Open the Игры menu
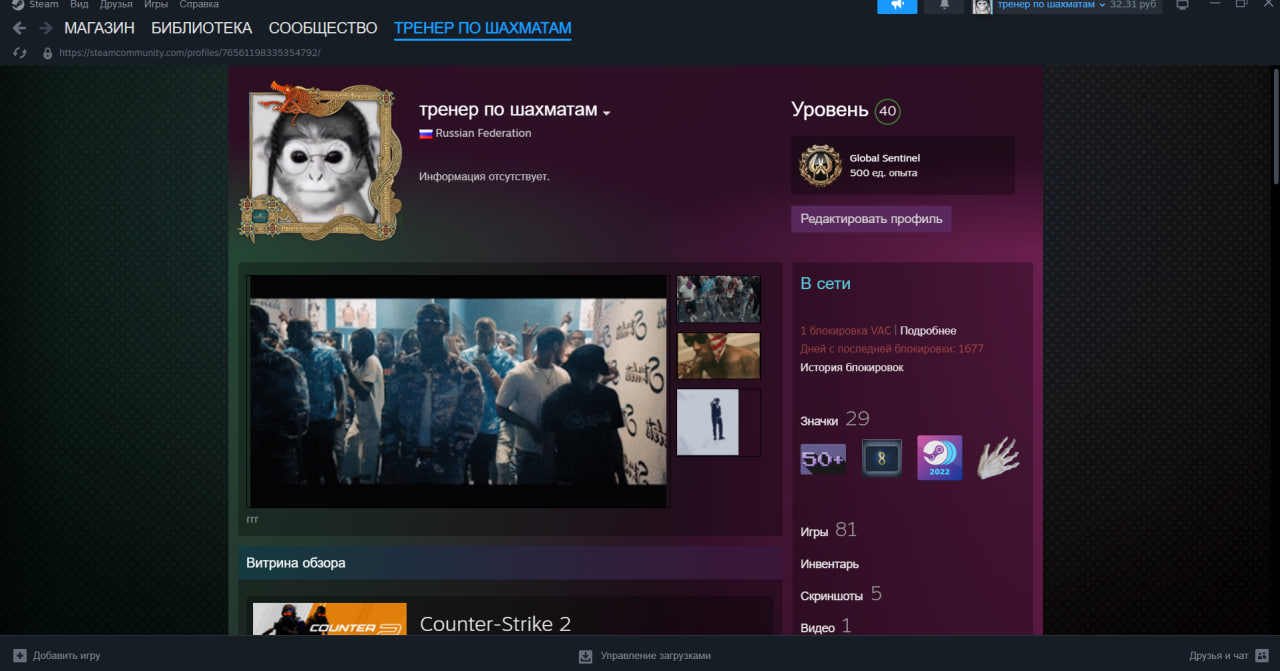 [x=156, y=5]
